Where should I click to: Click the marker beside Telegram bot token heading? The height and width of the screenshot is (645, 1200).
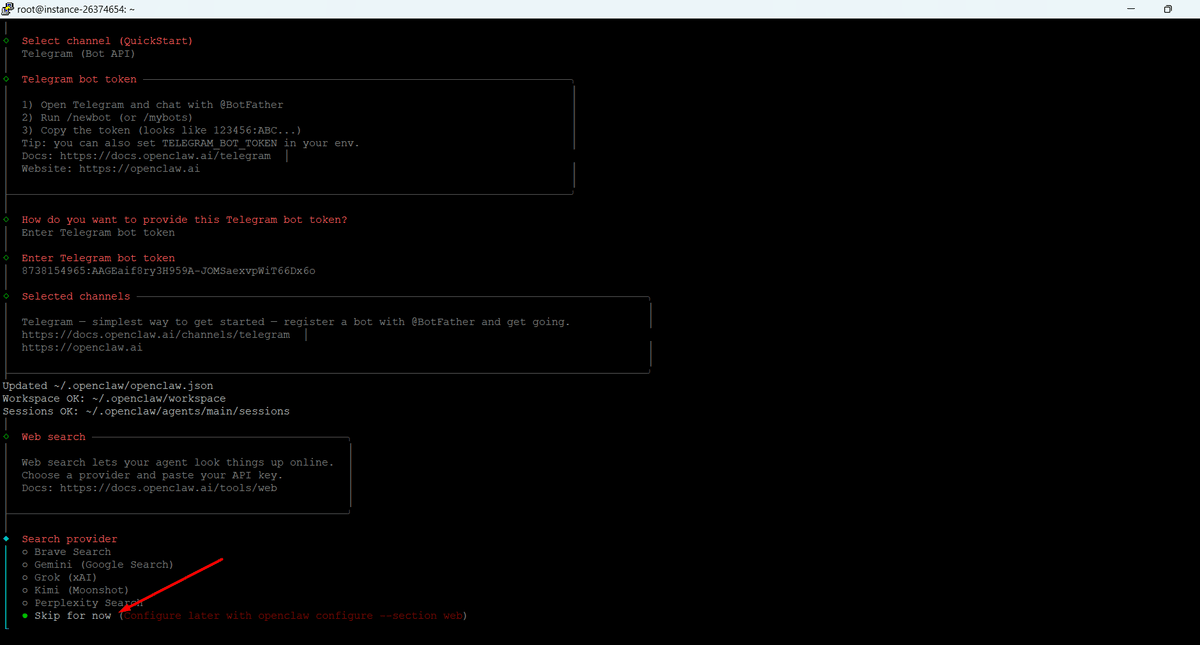(x=7, y=79)
